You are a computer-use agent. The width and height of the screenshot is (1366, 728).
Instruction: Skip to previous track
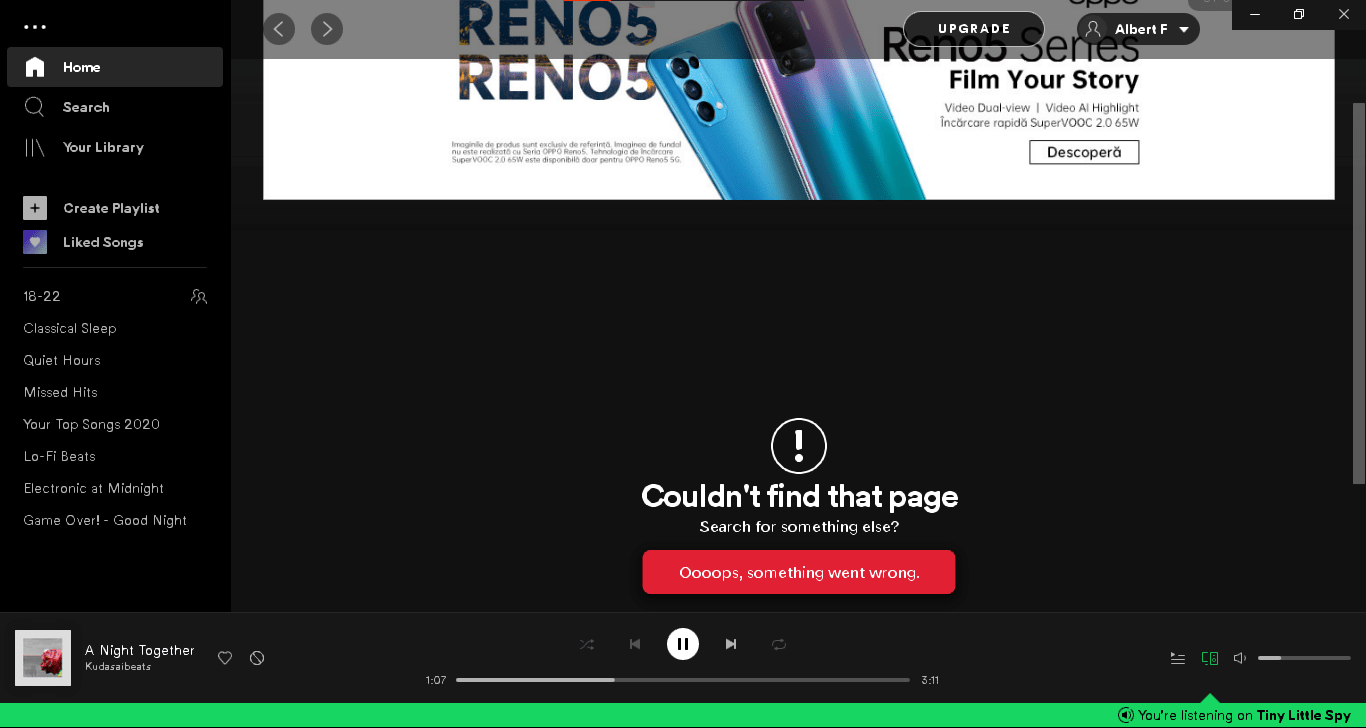635,644
